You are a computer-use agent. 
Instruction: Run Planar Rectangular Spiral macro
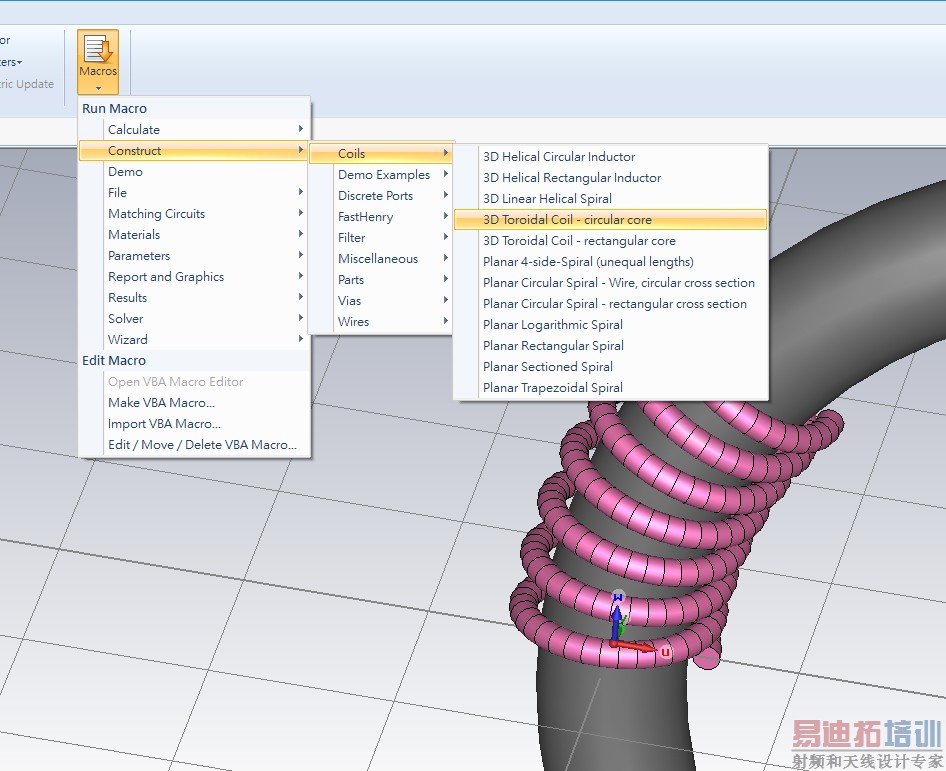(611, 346)
